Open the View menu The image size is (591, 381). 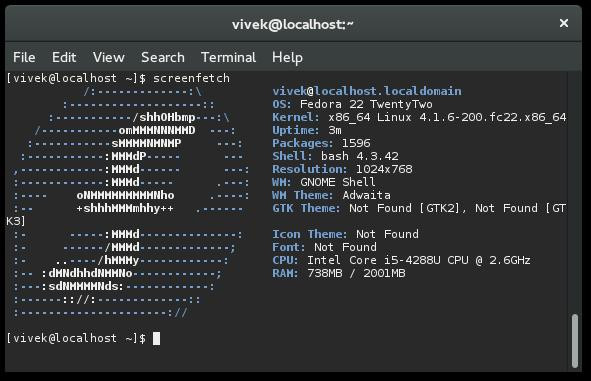click(109, 57)
